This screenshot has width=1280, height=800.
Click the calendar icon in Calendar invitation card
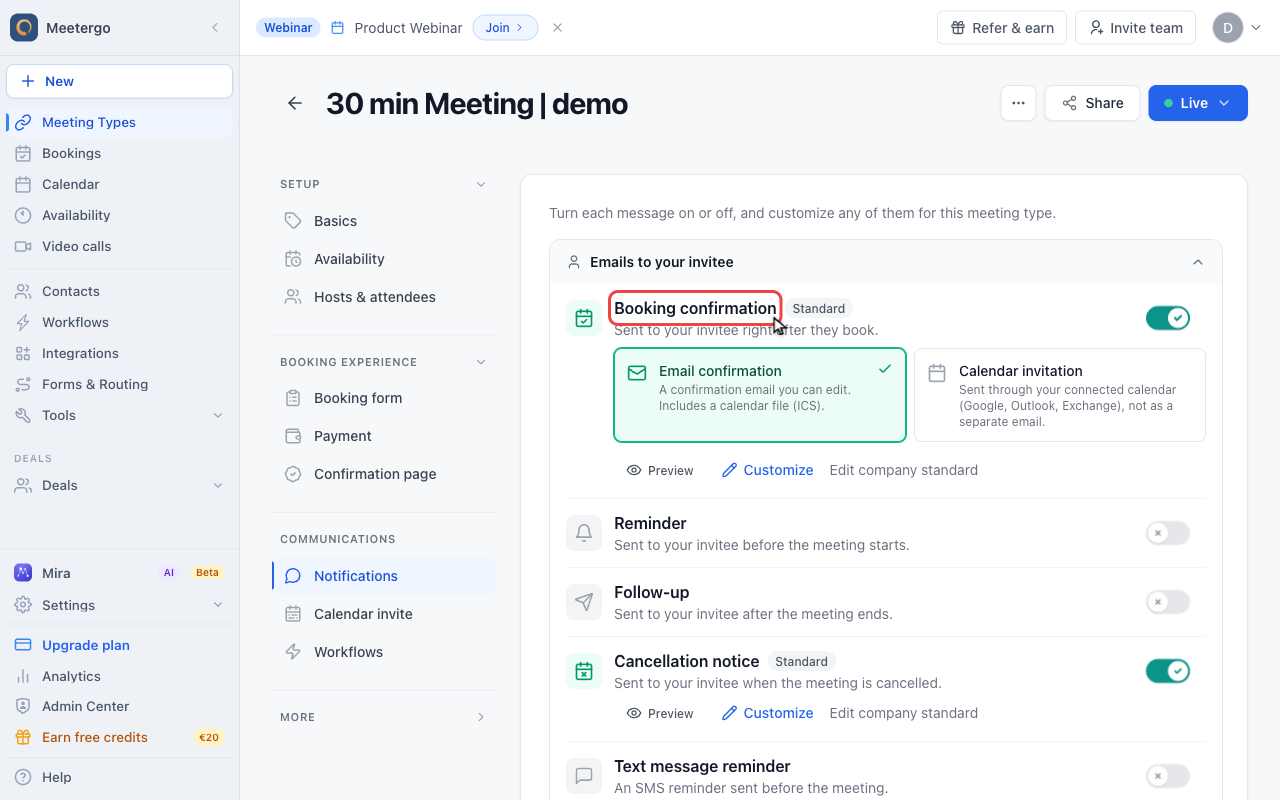click(937, 373)
